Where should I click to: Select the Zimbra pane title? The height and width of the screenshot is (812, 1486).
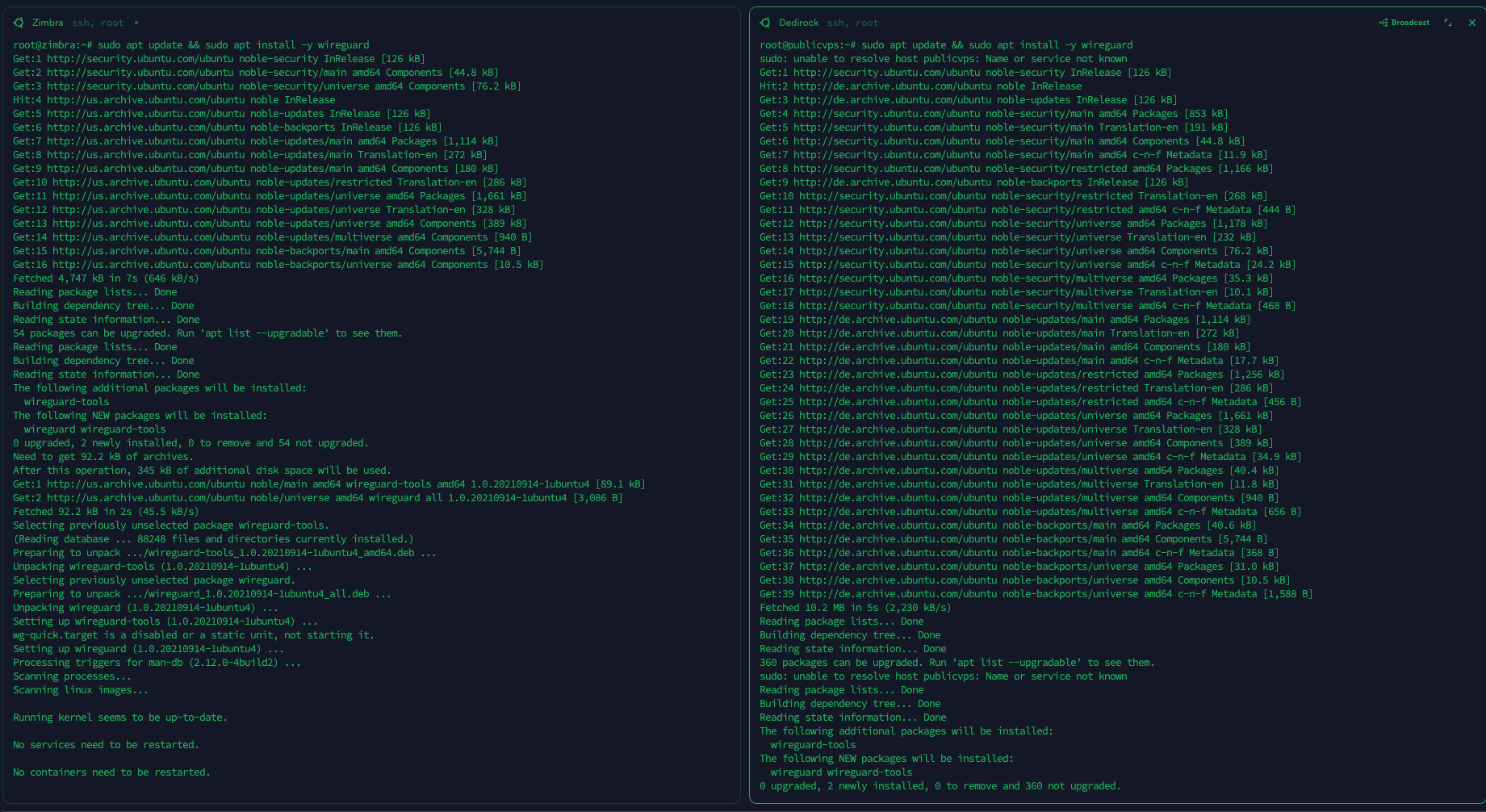tap(48, 23)
